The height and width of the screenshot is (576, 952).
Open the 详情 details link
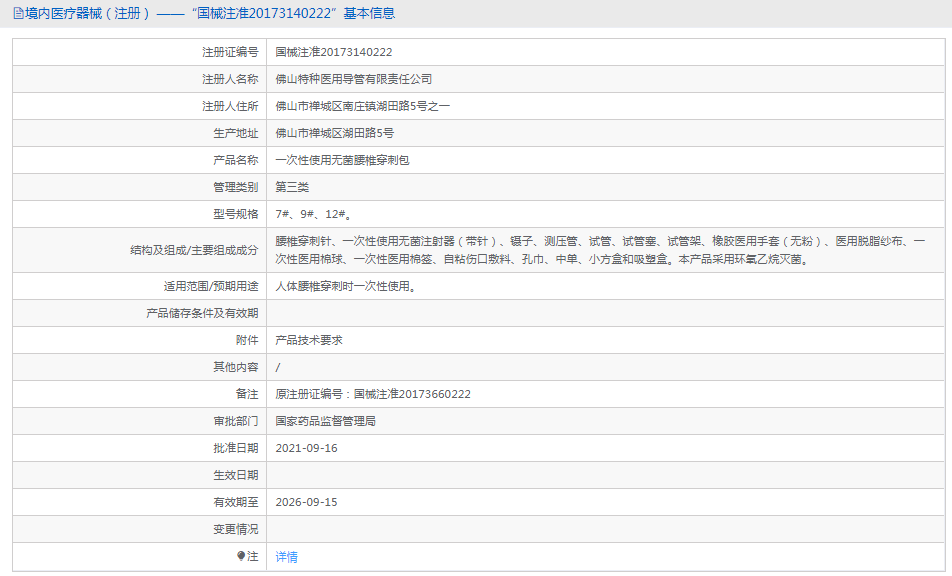(286, 557)
